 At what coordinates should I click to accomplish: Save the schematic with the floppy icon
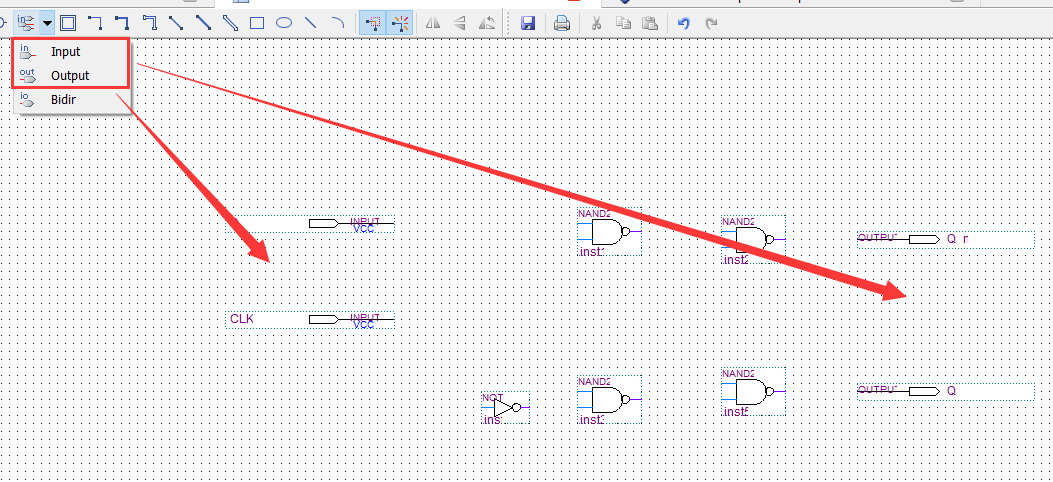528,23
